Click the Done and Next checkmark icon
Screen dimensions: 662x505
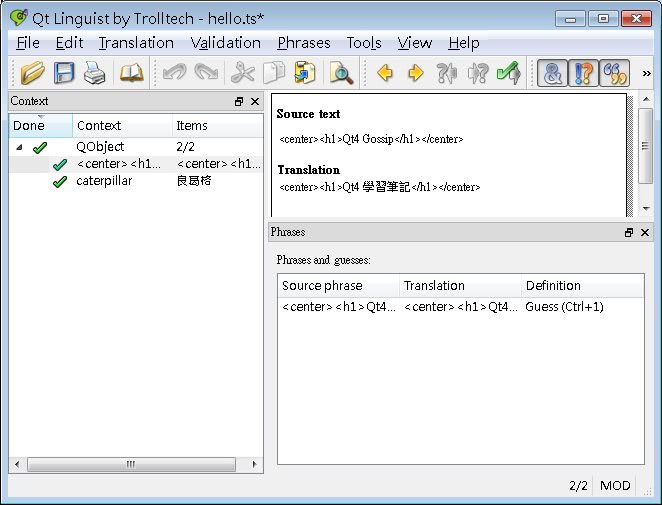[x=509, y=73]
